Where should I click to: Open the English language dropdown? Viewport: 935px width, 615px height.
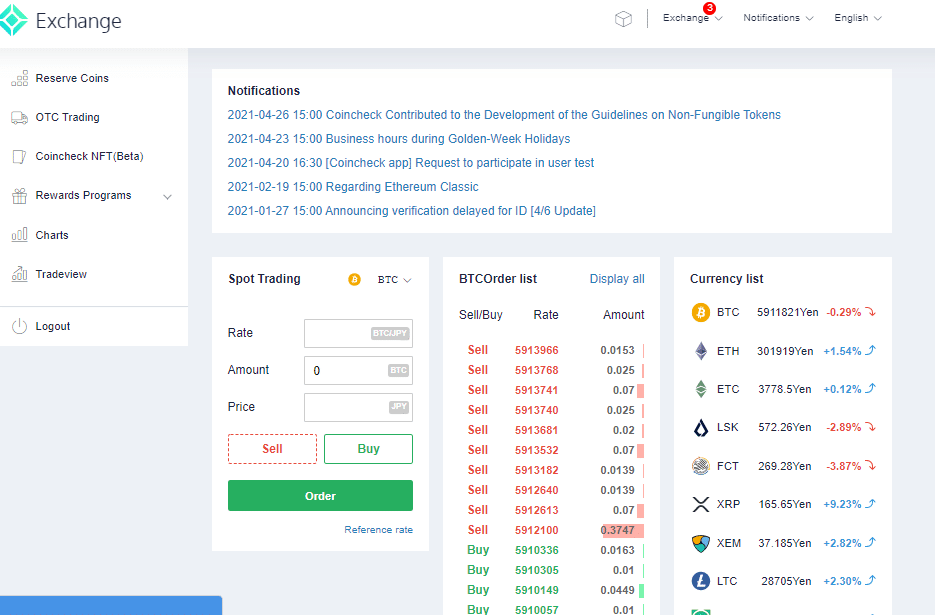(x=857, y=18)
